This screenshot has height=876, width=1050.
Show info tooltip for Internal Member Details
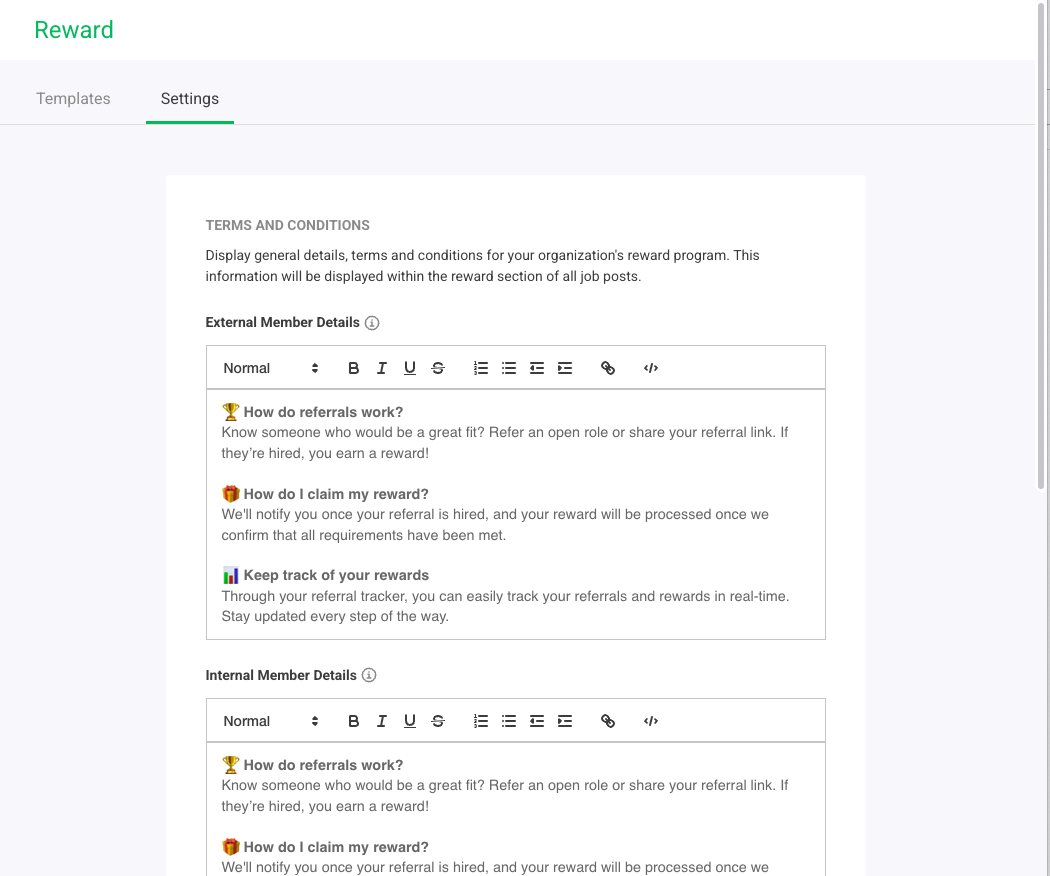pos(369,675)
